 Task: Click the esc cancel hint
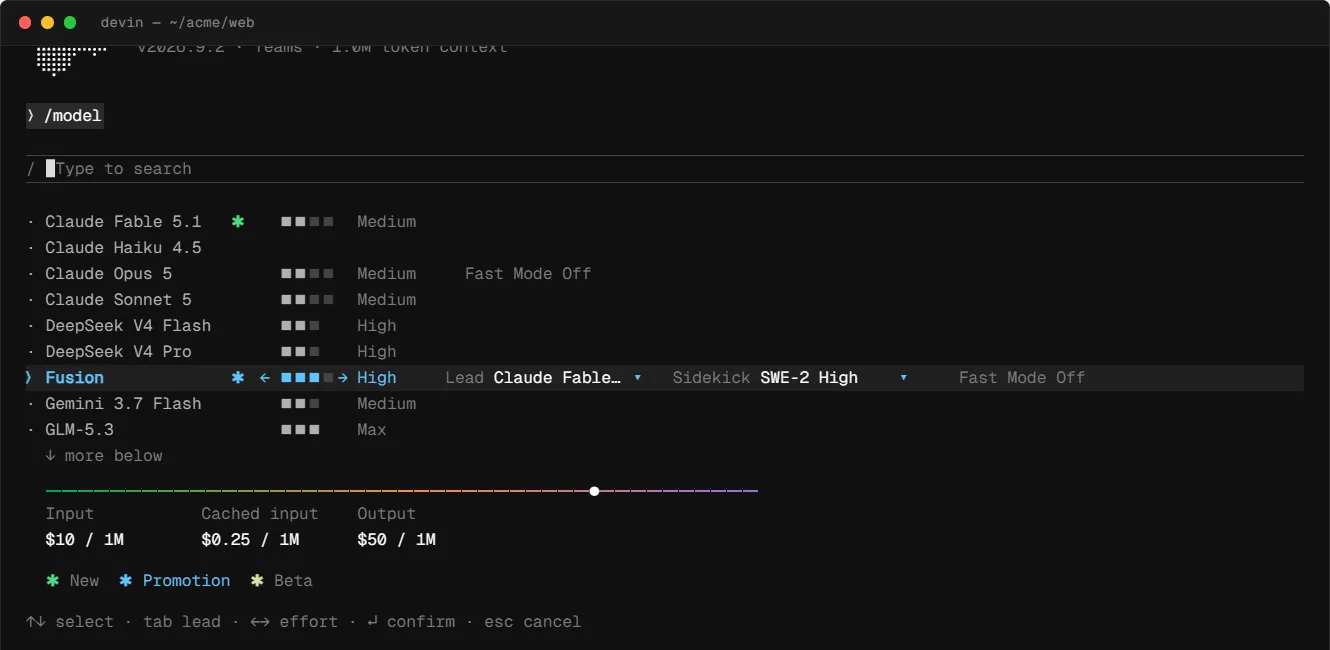pos(532,621)
